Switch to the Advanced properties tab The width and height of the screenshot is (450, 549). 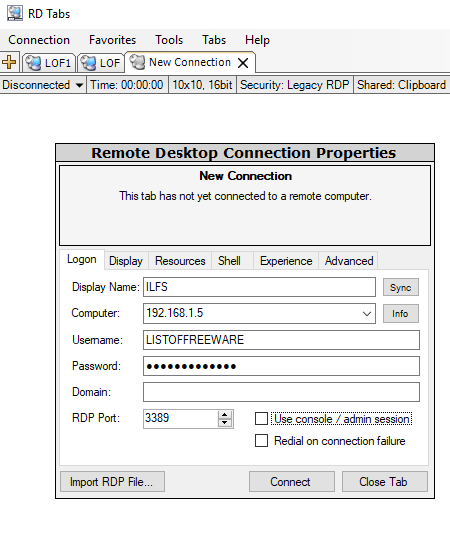click(x=349, y=261)
